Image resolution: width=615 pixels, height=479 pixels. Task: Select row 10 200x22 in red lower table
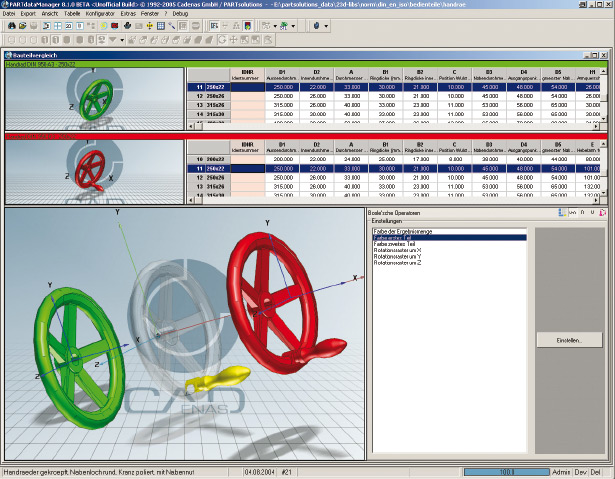393,159
